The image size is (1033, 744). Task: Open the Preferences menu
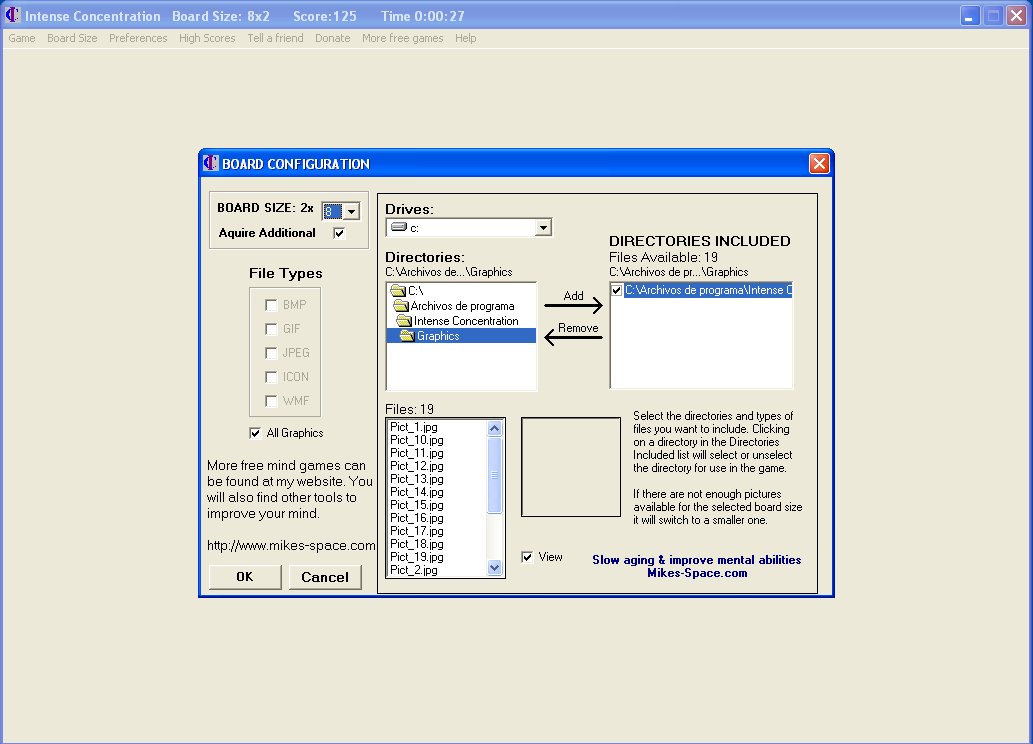tap(138, 38)
